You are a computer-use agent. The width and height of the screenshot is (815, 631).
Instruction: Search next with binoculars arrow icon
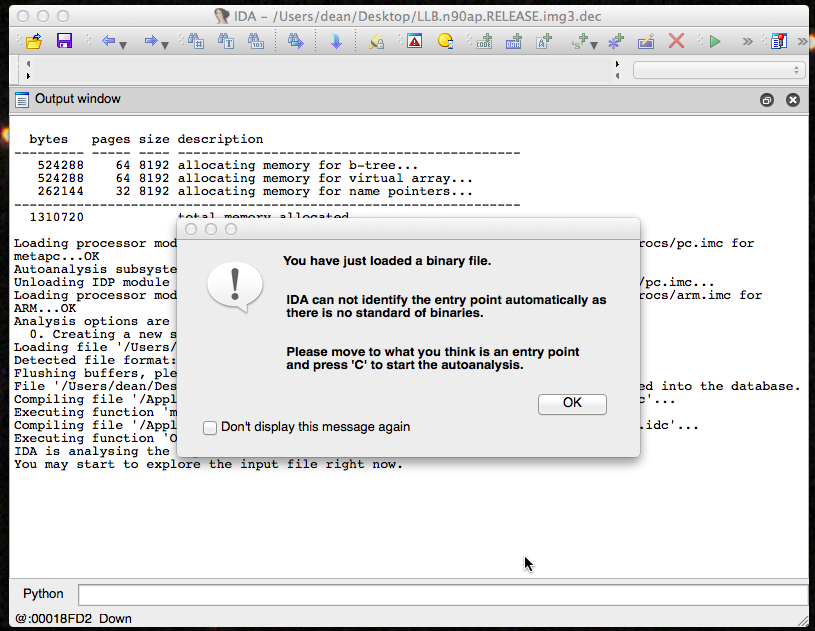click(x=295, y=41)
